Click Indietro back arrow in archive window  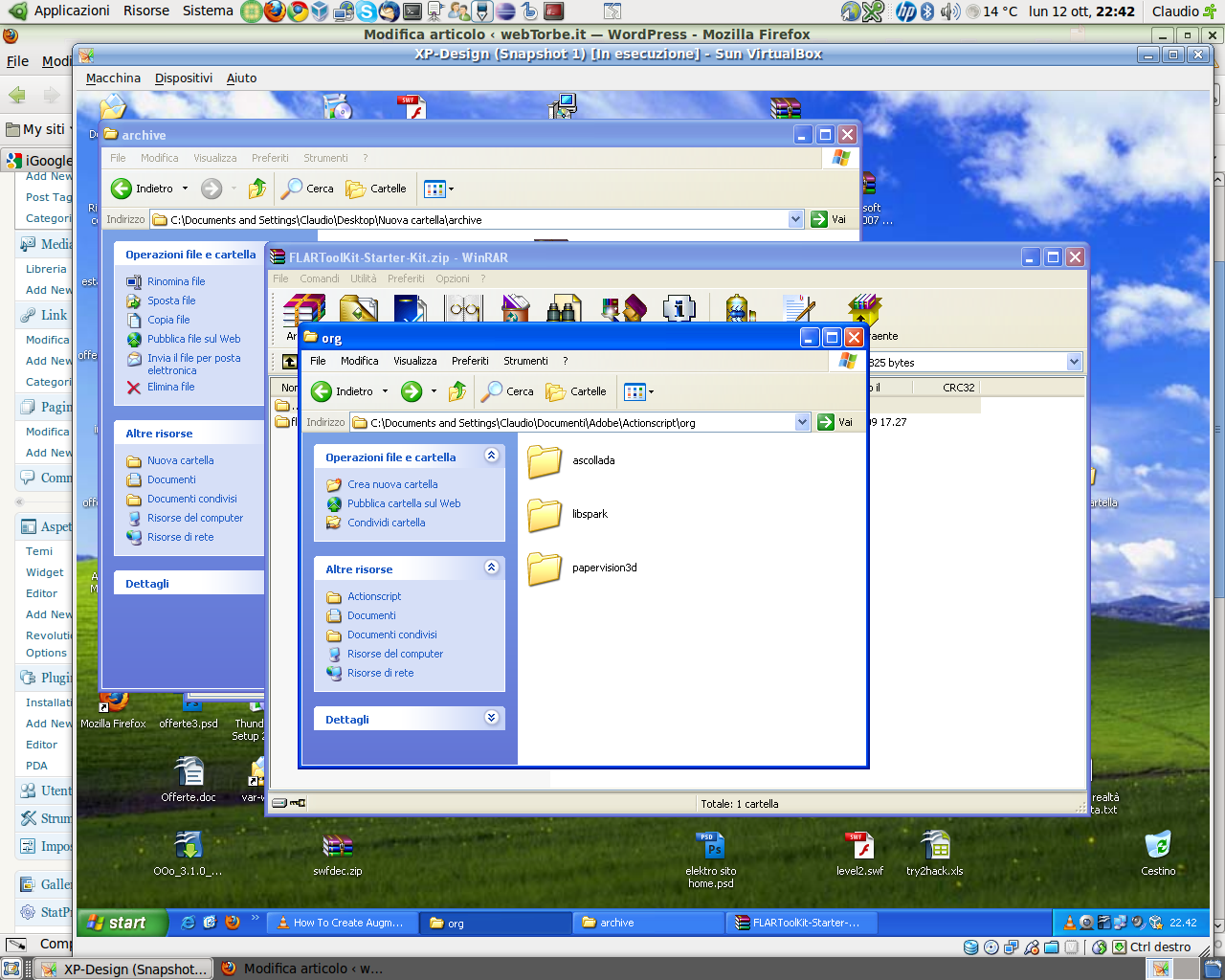122,189
